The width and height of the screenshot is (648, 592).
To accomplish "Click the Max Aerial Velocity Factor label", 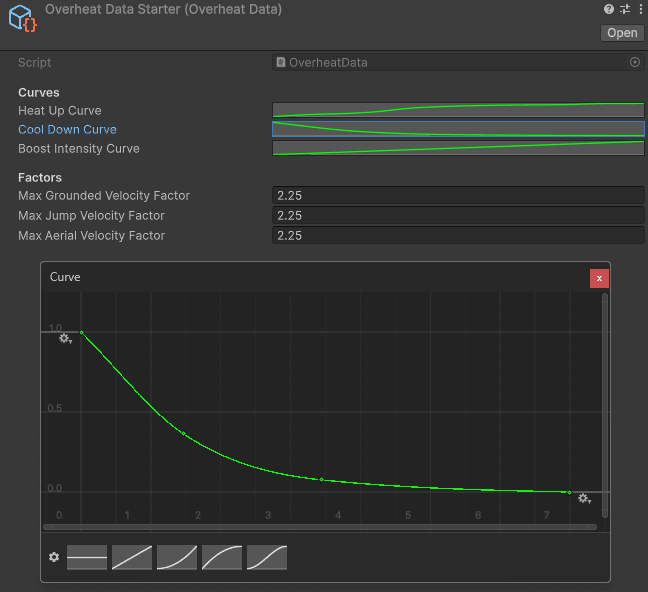I will tap(91, 236).
